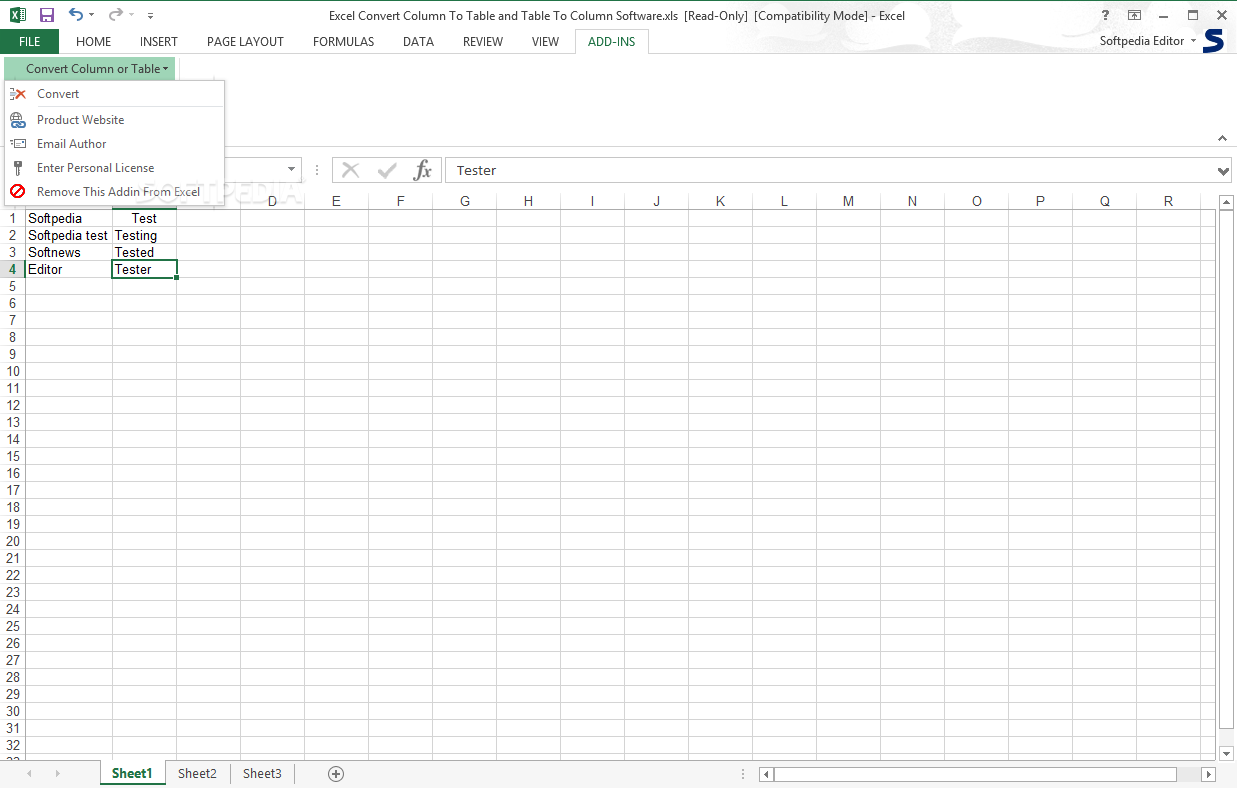Open Excel Help question mark icon
The image size is (1237, 788).
point(1105,15)
